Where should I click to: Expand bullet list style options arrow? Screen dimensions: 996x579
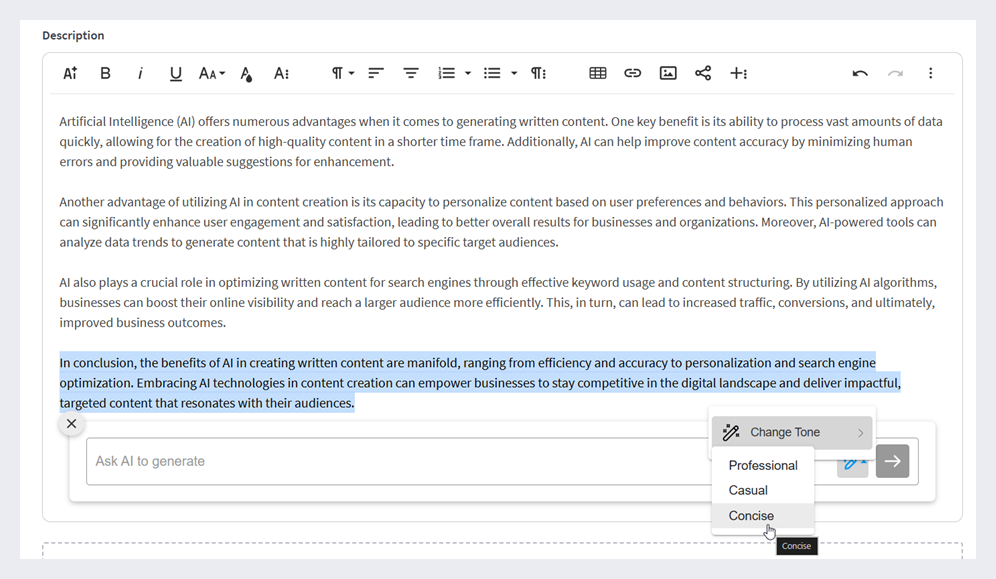click(514, 74)
